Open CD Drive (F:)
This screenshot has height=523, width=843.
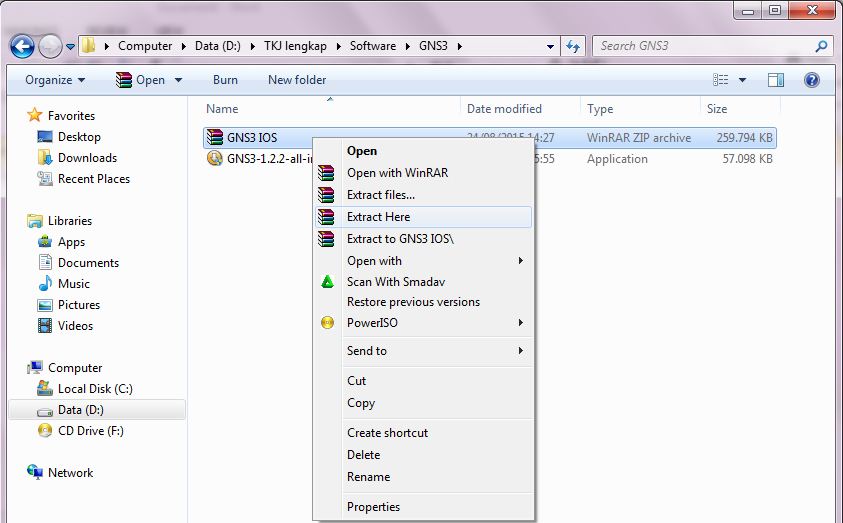[80, 431]
